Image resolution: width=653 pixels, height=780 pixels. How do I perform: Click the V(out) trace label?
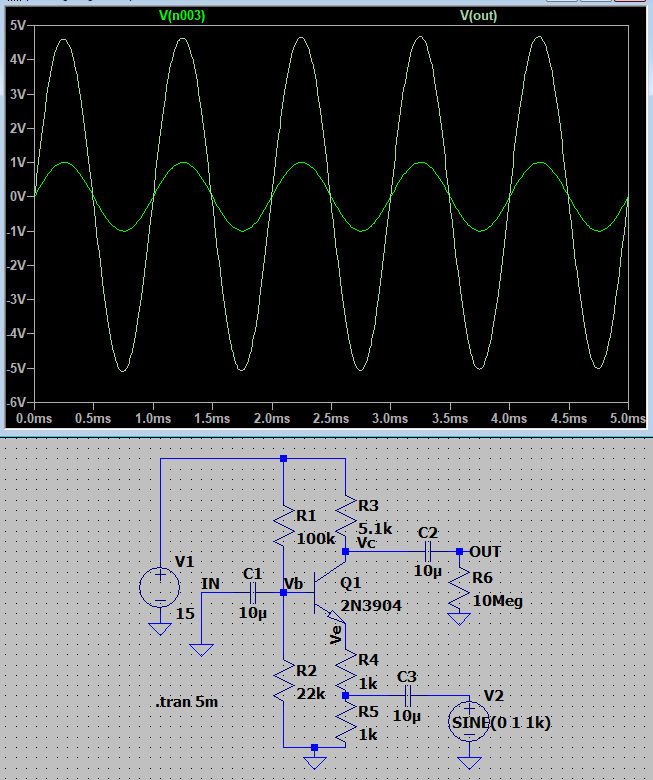click(x=478, y=15)
